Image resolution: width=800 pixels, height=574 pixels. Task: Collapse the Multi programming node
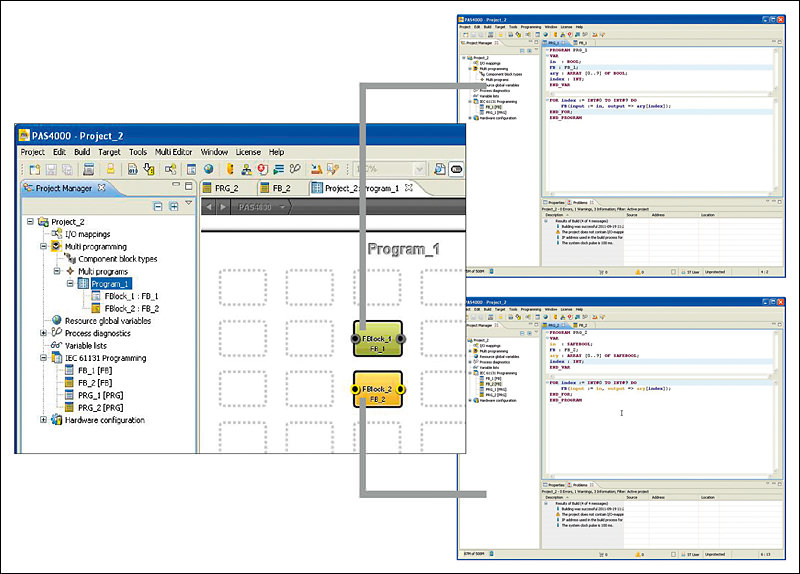click(43, 246)
